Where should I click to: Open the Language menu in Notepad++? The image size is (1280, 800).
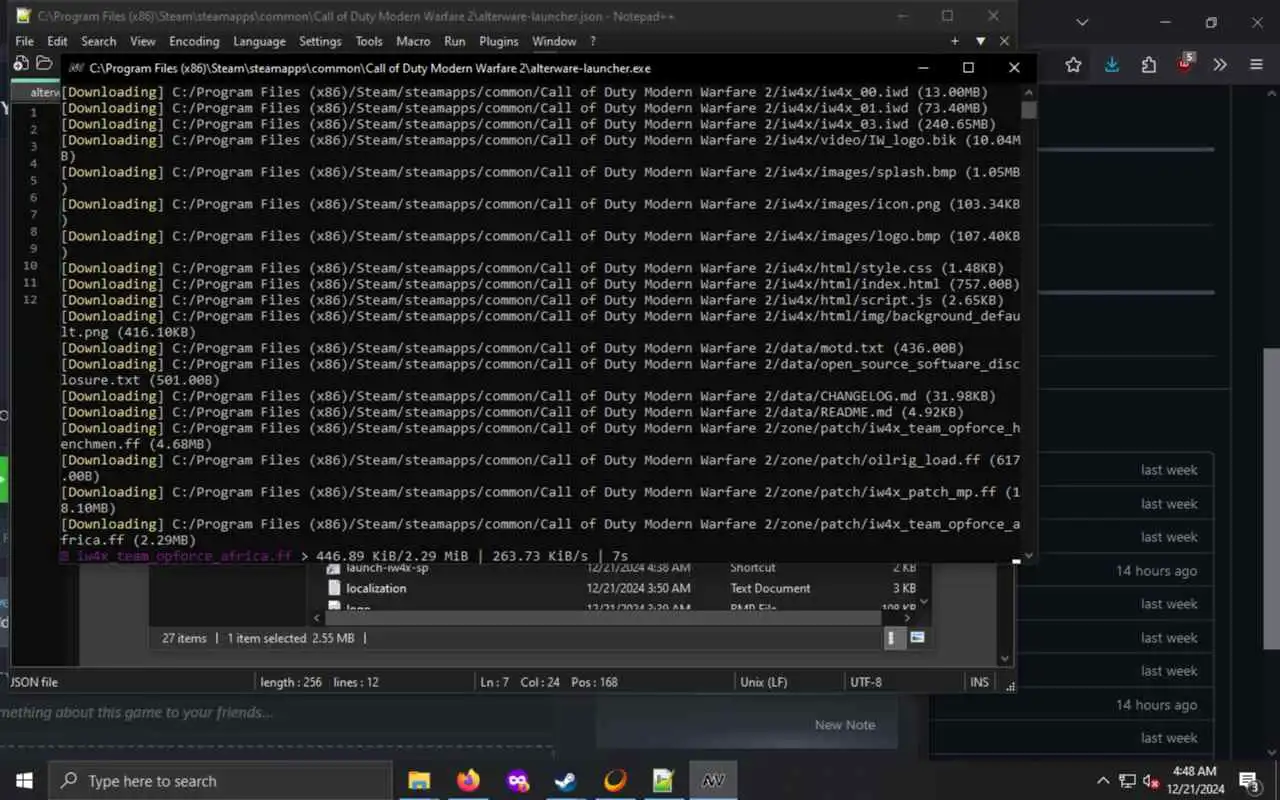click(259, 41)
